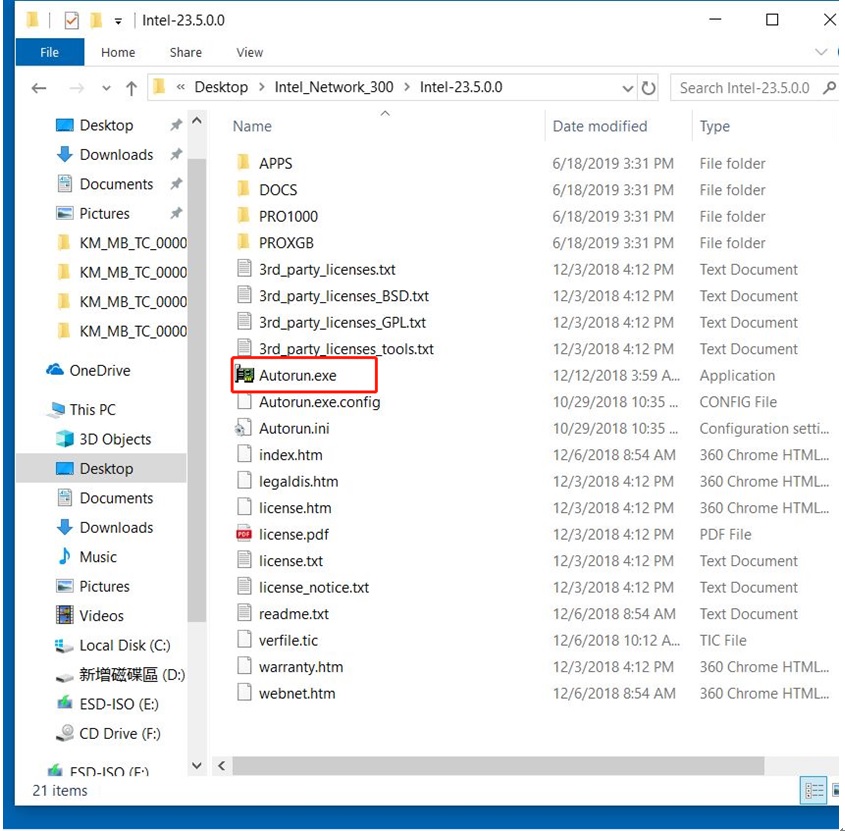Click the chevron after Intel_Network_300 in address bar
This screenshot has width=845, height=831.
(x=407, y=87)
